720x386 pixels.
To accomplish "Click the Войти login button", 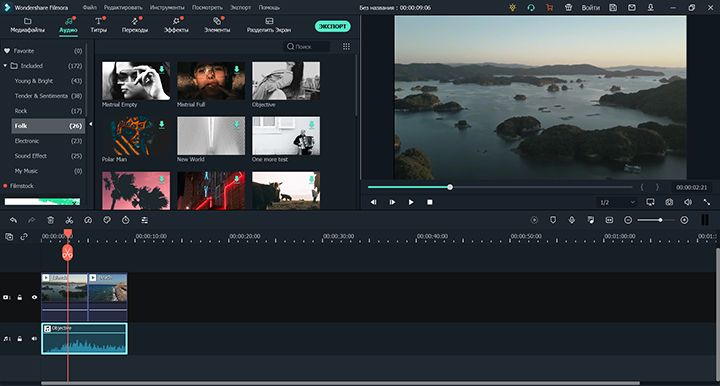I will tap(591, 8).
